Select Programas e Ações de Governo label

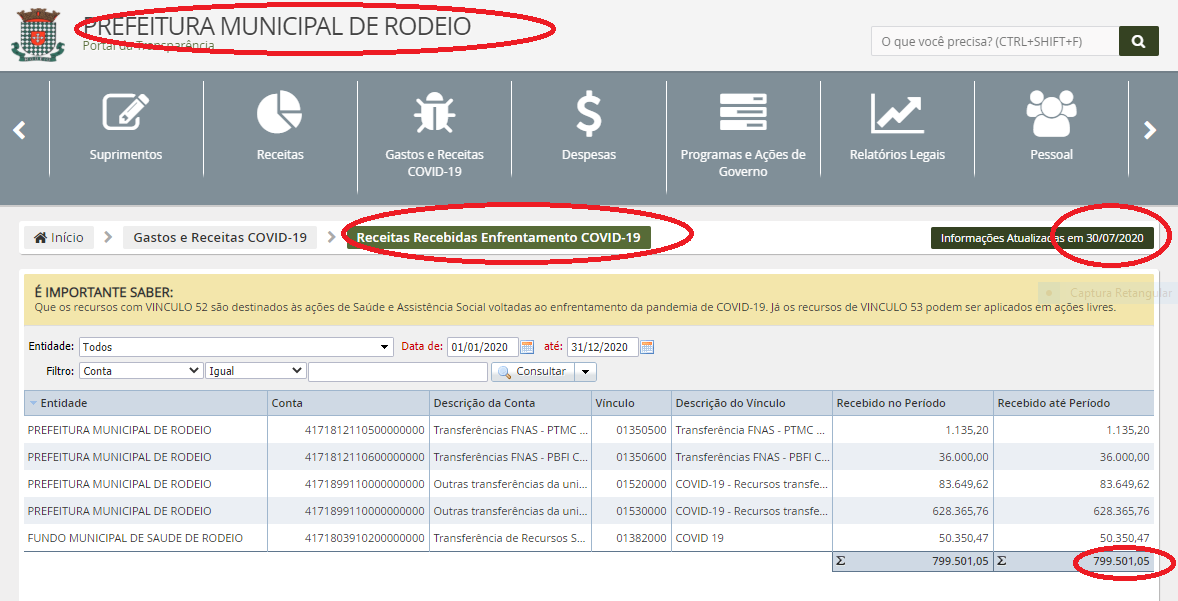tap(743, 163)
